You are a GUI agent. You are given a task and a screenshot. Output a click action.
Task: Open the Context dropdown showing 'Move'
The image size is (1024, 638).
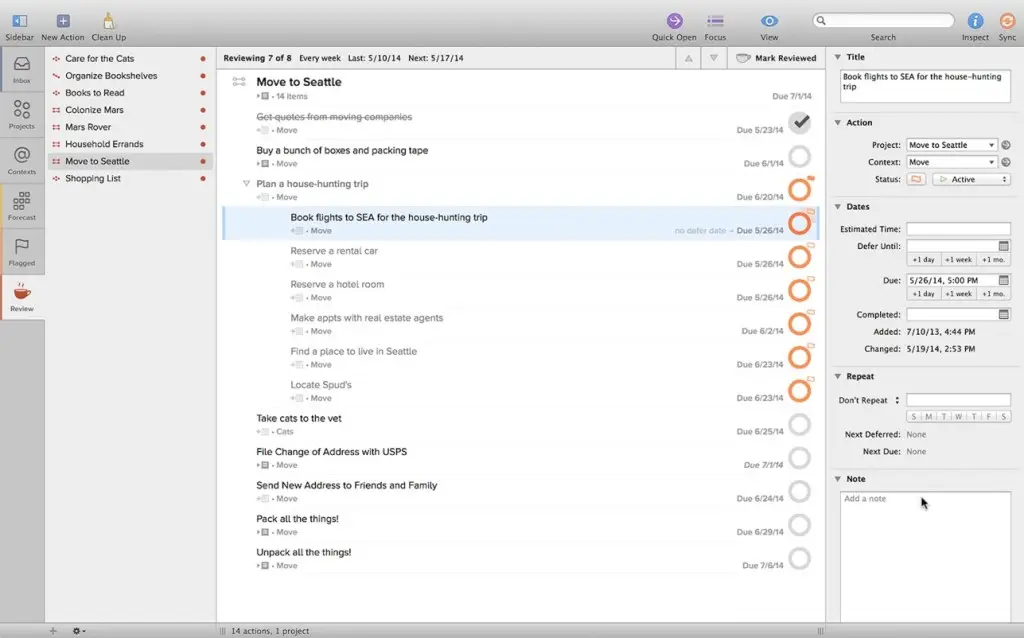pyautogui.click(x=950, y=161)
